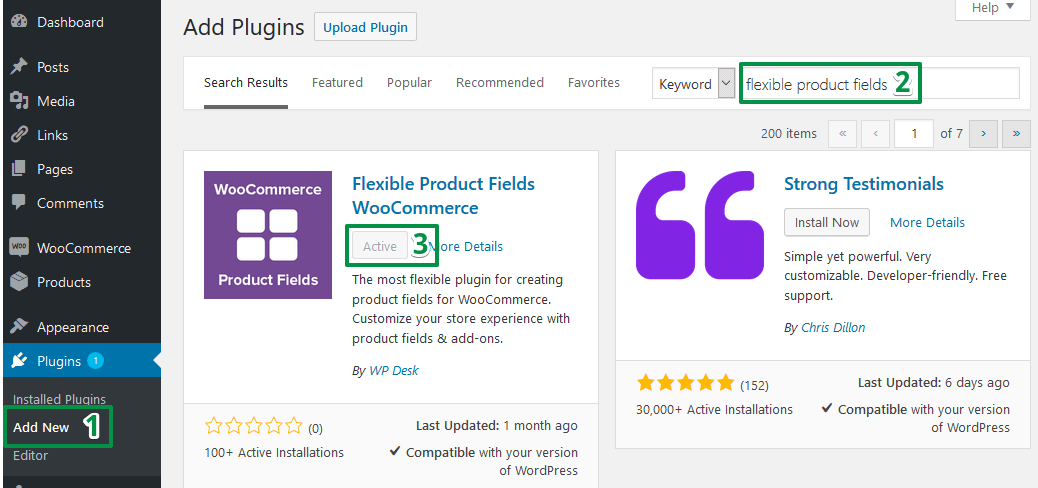
Task: Click the "200 items" count text
Action: coord(789,134)
